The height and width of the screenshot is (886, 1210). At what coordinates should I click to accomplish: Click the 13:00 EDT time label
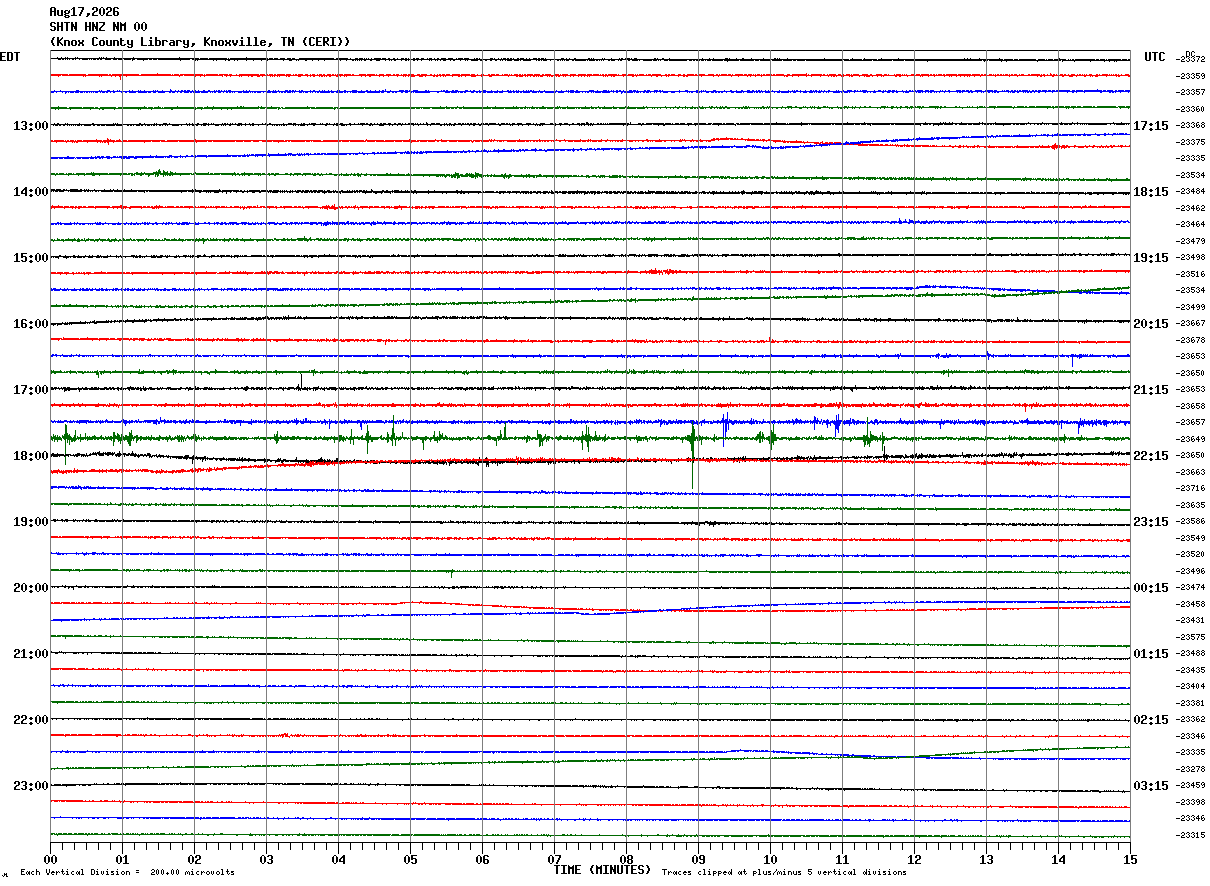coord(30,126)
